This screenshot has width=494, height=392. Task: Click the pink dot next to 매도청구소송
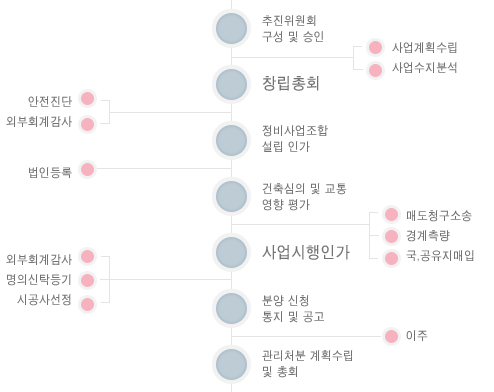391,215
